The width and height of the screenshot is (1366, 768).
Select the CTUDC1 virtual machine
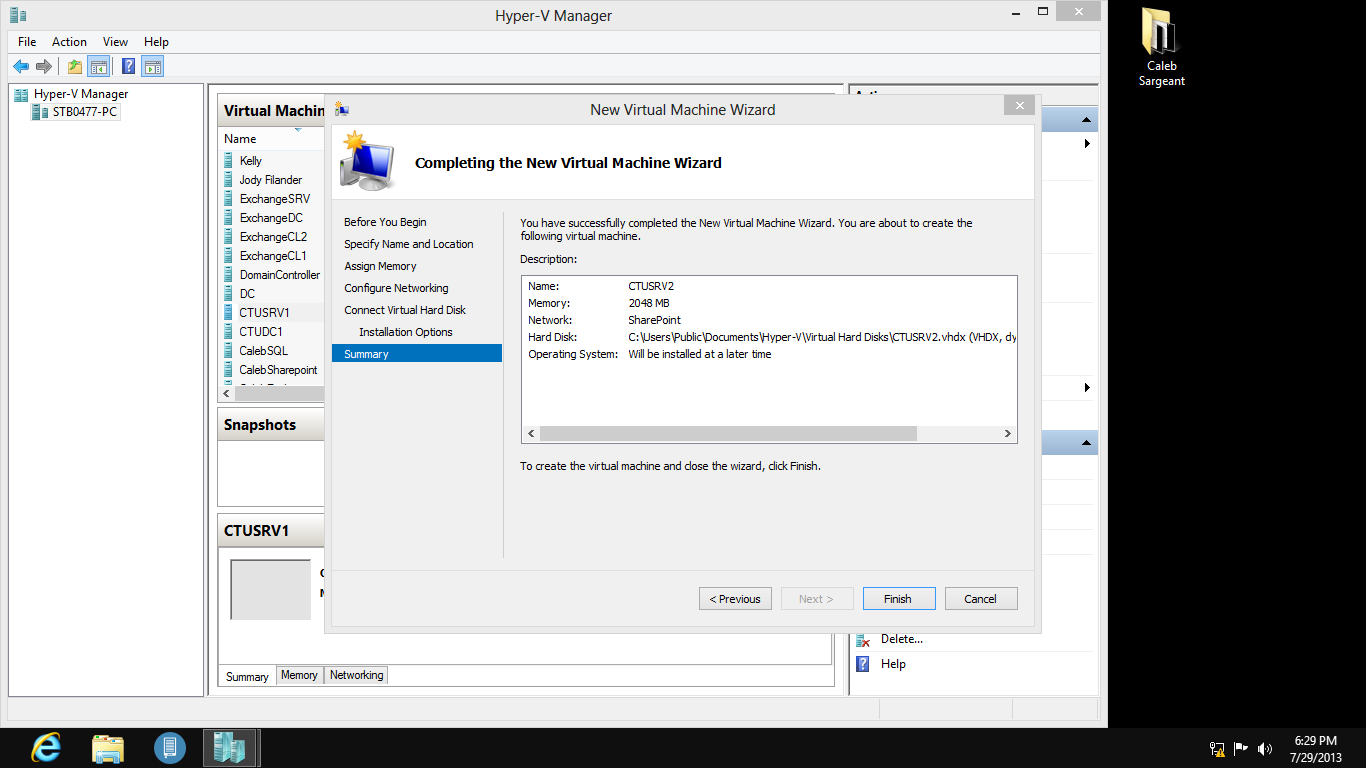[x=261, y=332]
